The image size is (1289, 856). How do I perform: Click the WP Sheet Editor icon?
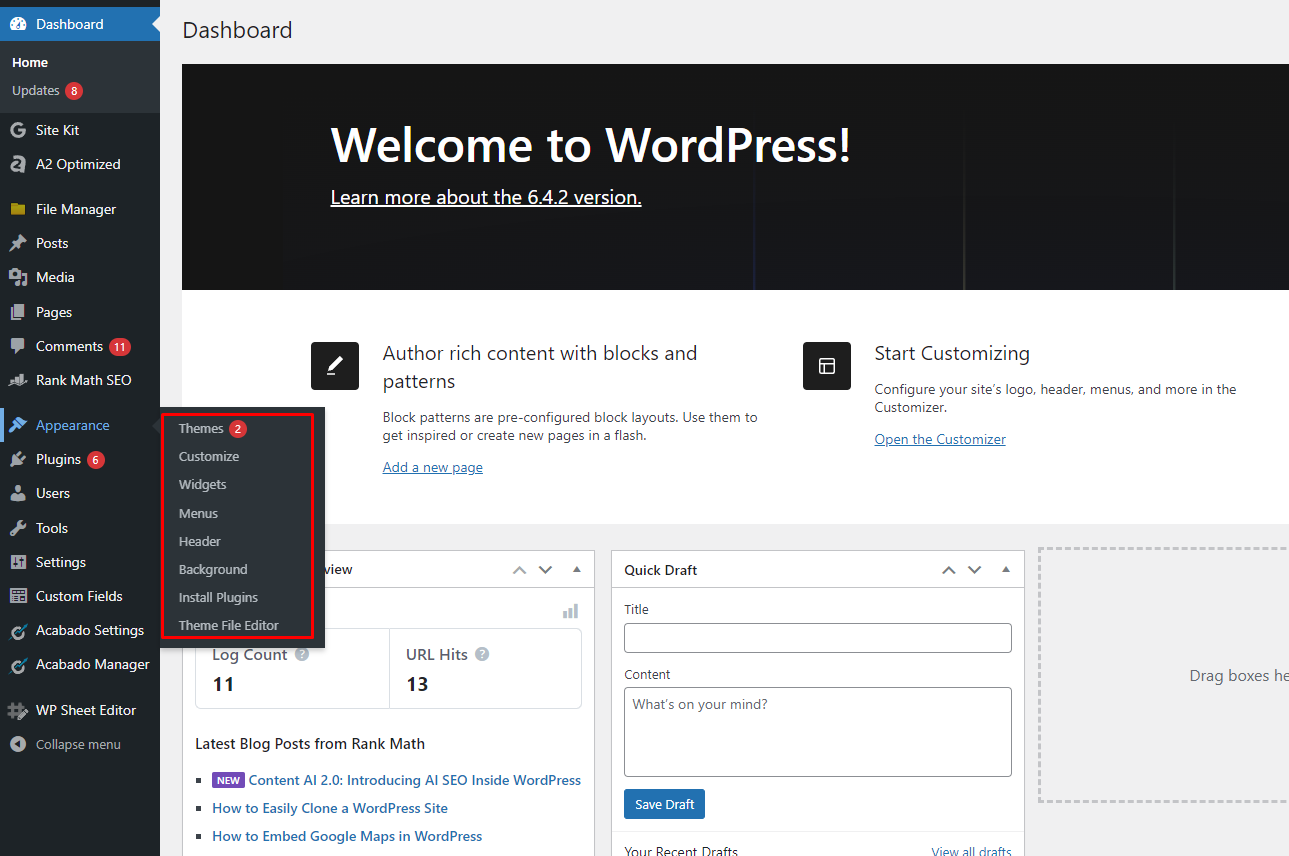click(x=17, y=710)
